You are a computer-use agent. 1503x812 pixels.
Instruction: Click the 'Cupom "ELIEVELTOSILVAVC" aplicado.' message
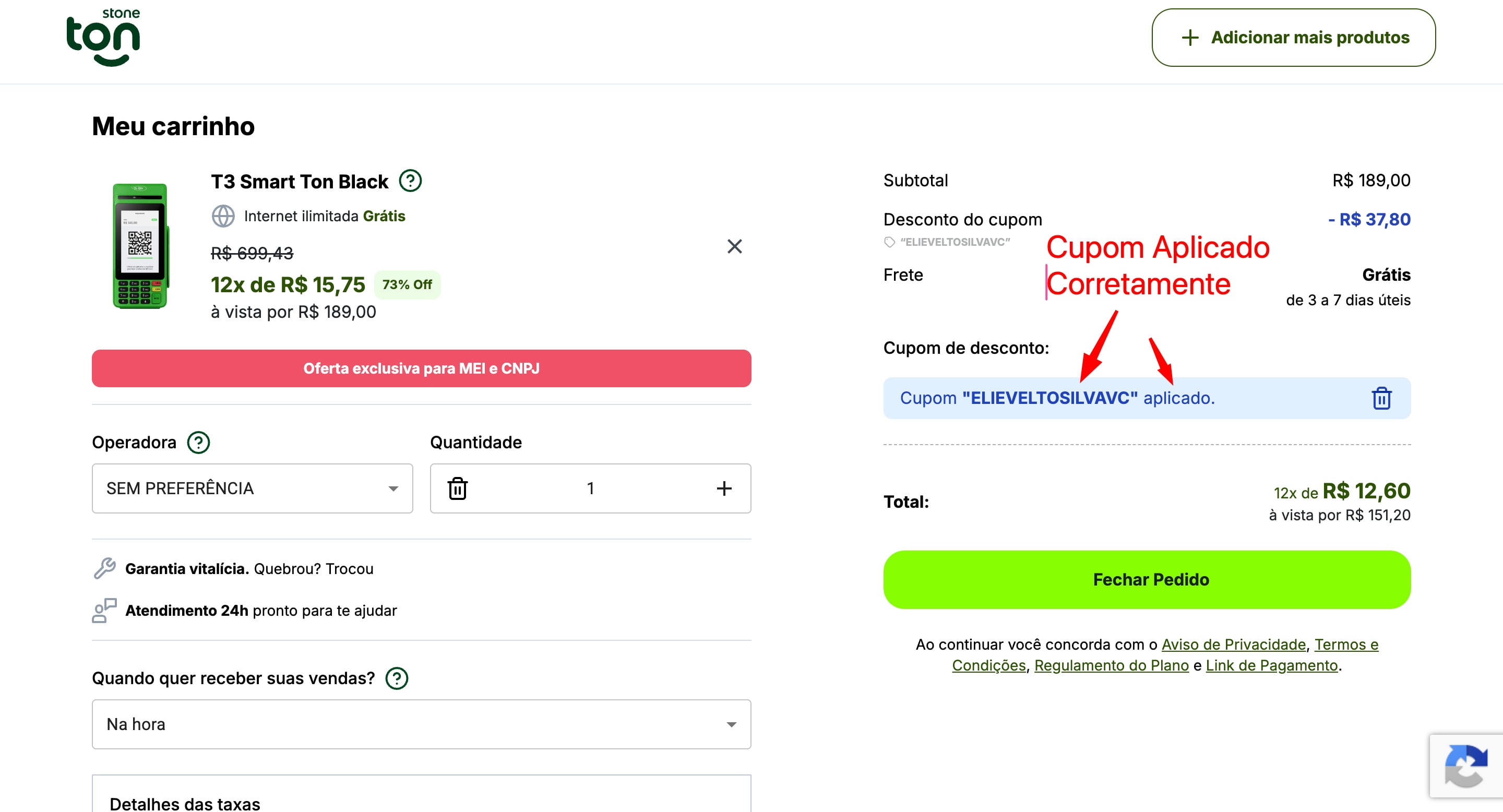pyautogui.click(x=1057, y=398)
